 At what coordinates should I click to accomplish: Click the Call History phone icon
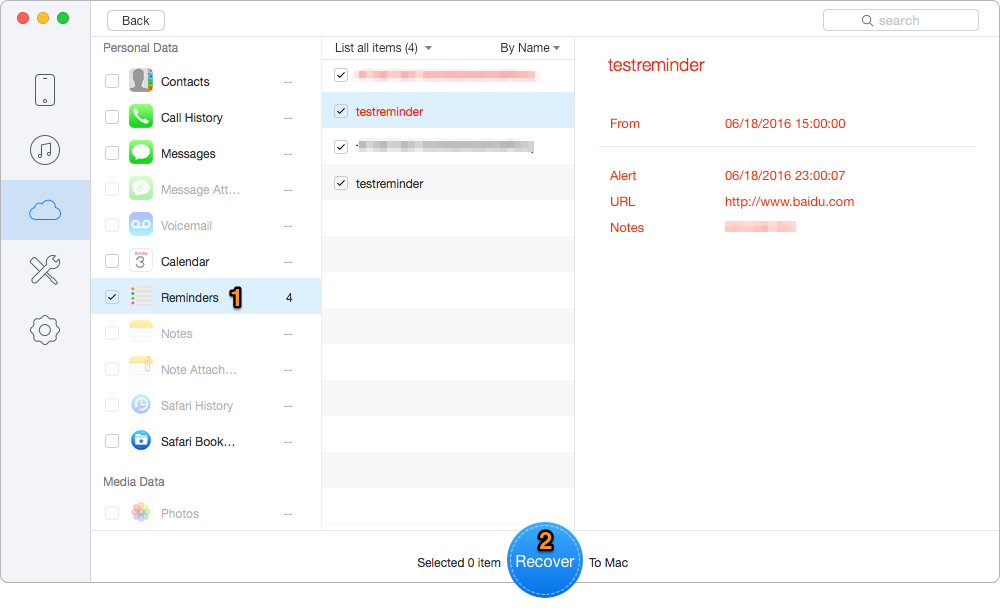(141, 117)
